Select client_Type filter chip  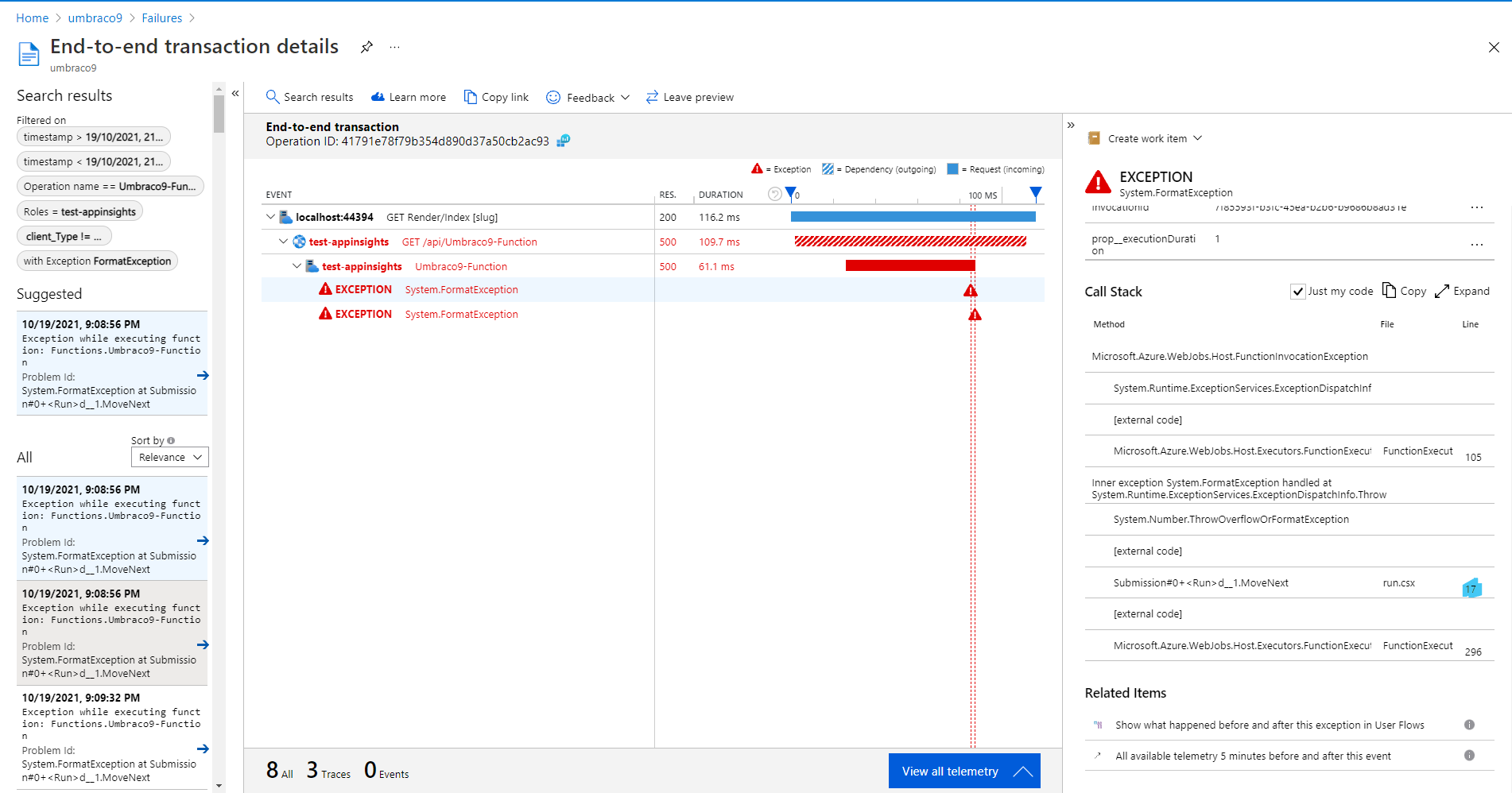(x=64, y=236)
